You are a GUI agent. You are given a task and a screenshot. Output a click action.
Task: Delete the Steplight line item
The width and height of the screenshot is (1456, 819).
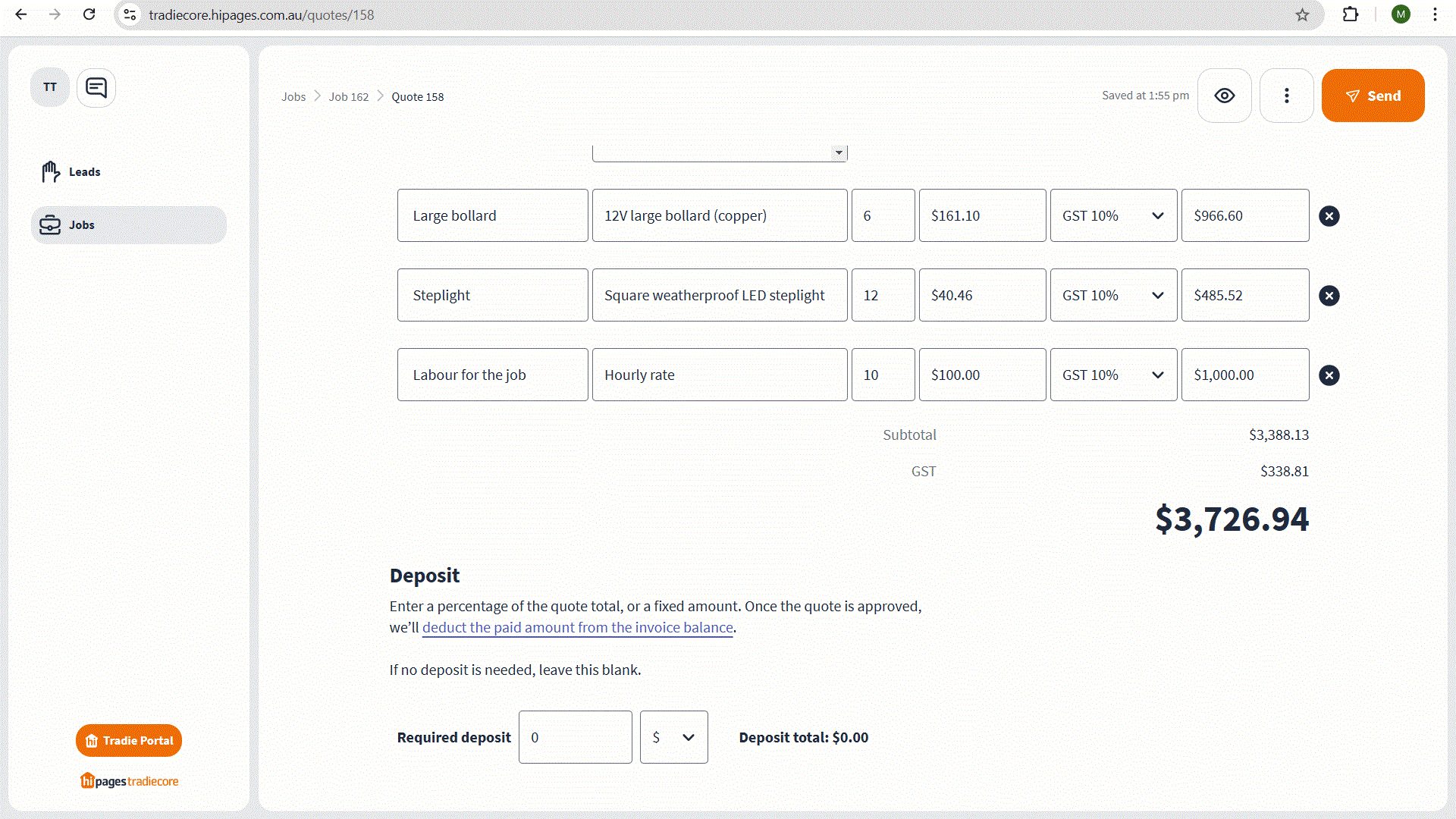tap(1329, 296)
